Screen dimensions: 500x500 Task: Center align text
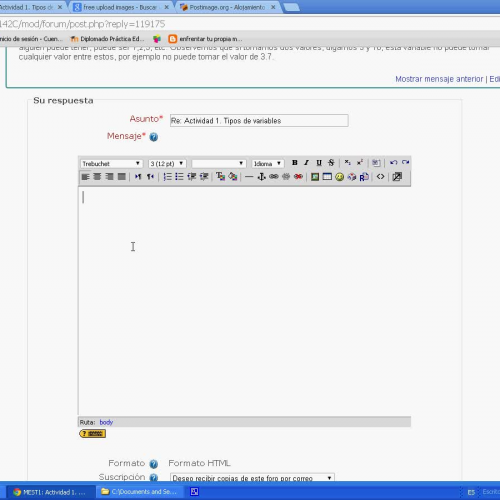(x=97, y=177)
